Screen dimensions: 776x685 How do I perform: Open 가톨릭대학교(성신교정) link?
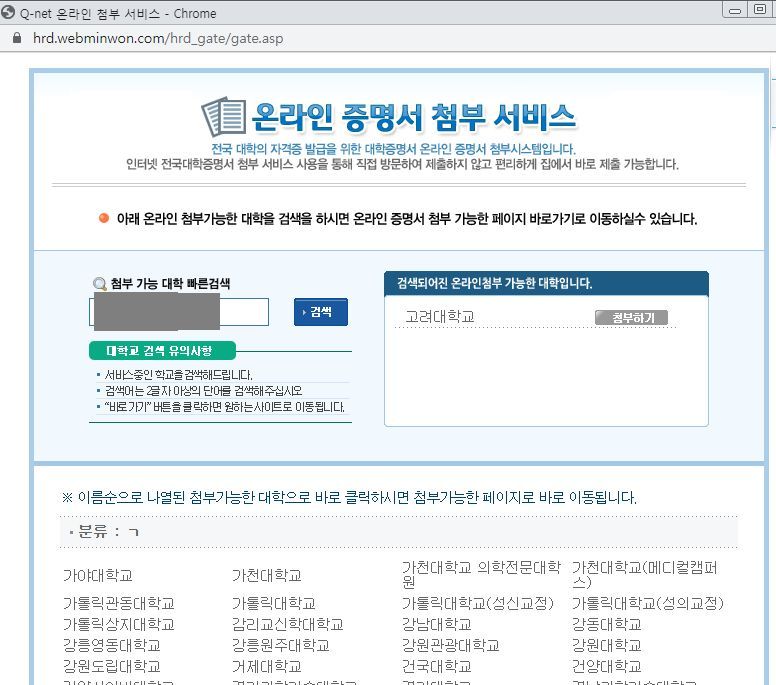point(478,603)
